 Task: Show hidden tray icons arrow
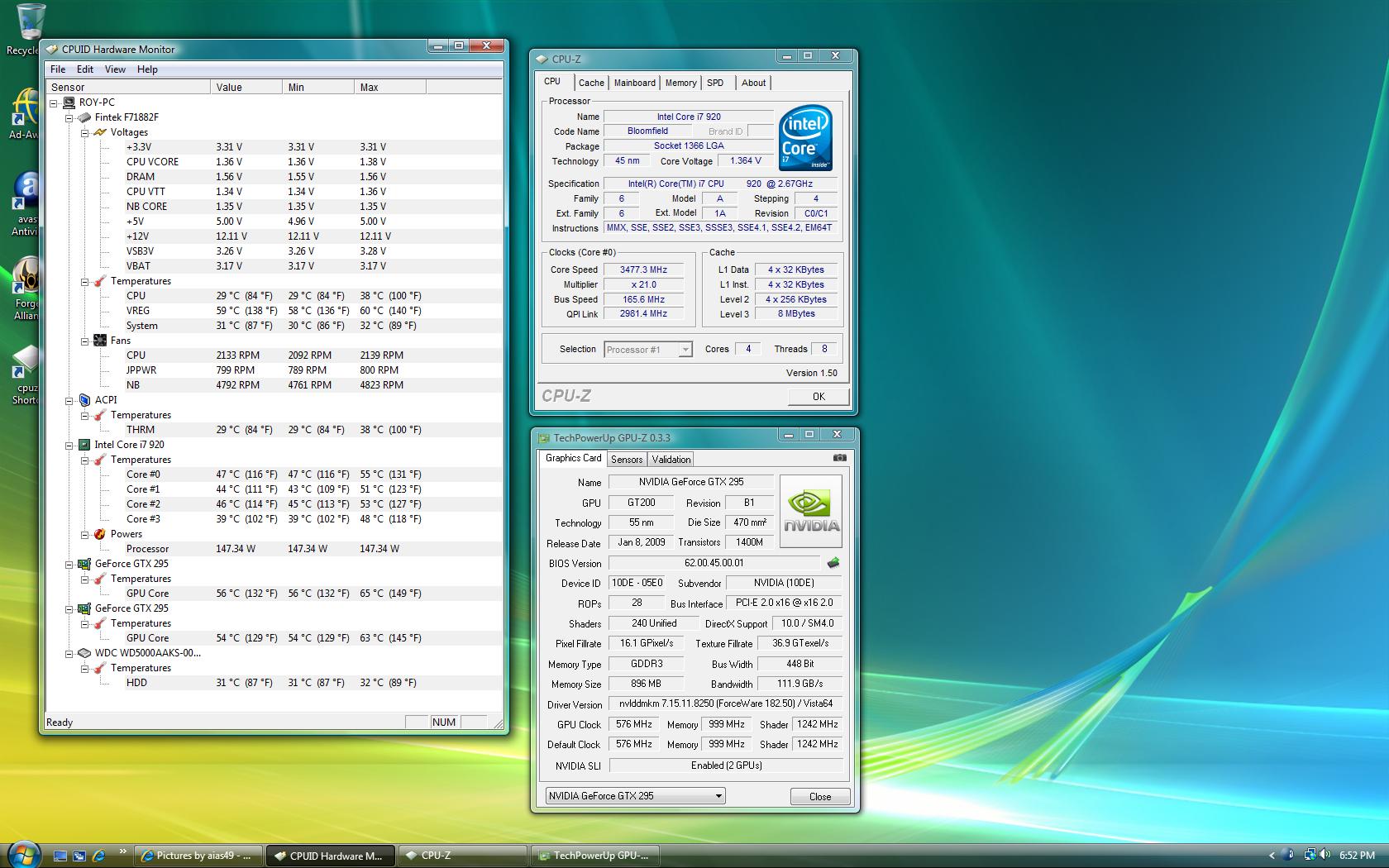pos(1272,856)
